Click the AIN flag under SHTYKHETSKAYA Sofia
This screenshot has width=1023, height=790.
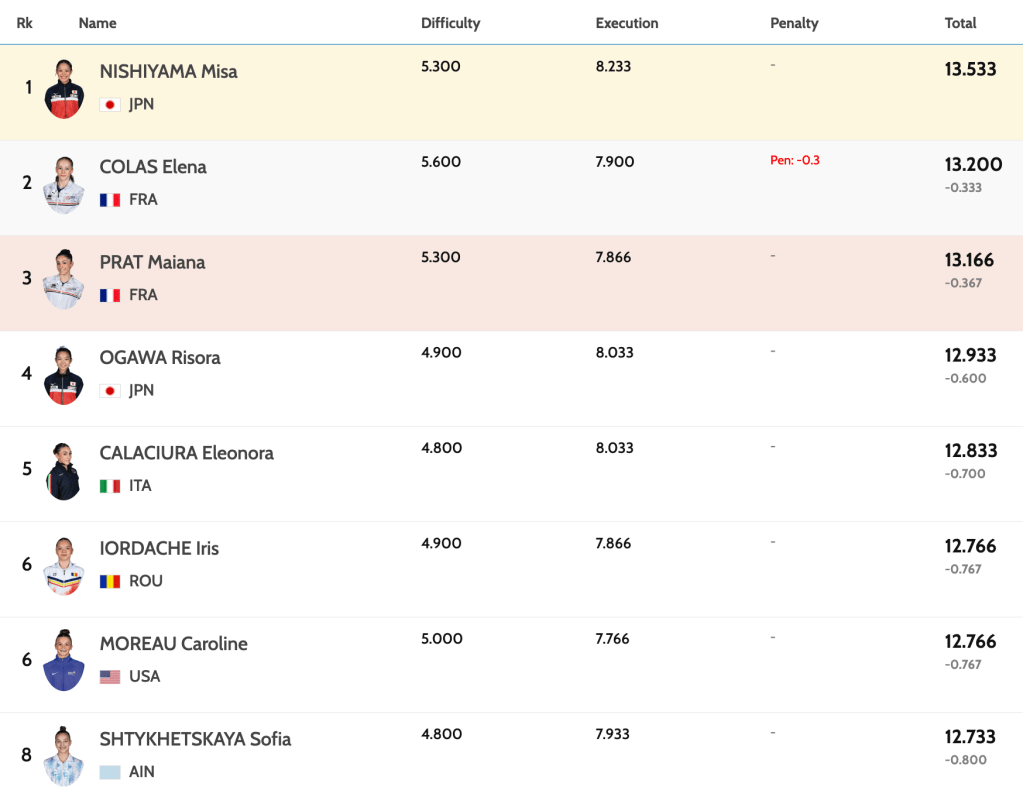click(x=110, y=772)
